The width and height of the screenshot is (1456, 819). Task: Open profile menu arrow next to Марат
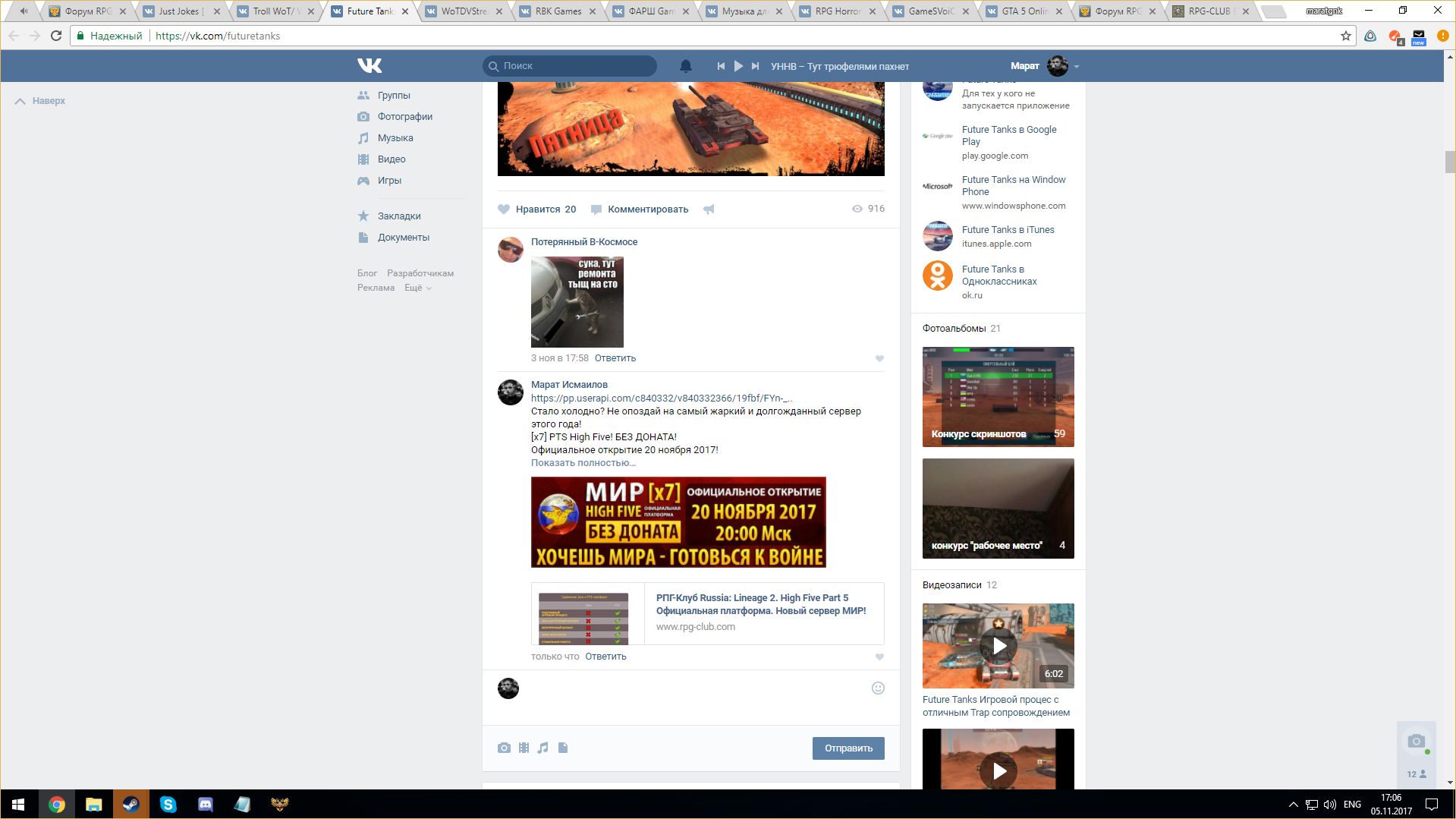tap(1077, 67)
